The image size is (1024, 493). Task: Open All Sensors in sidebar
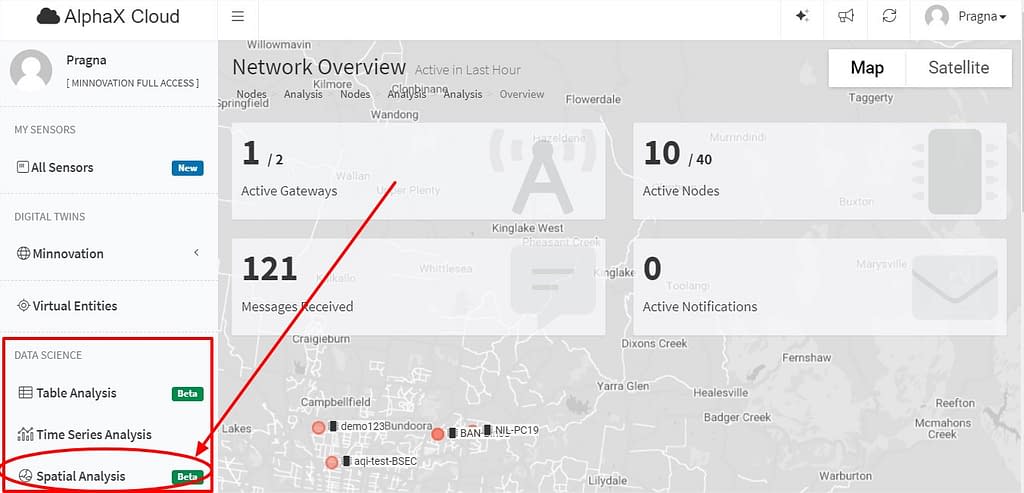[x=109, y=168]
